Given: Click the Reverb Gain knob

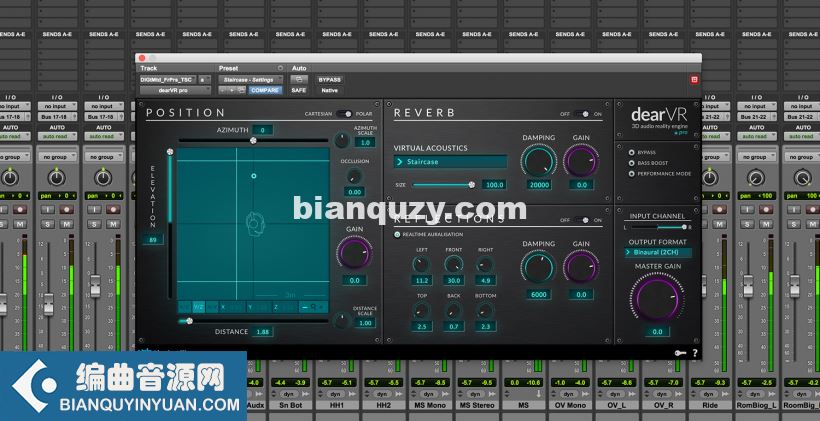Looking at the screenshot, I should pyautogui.click(x=581, y=162).
